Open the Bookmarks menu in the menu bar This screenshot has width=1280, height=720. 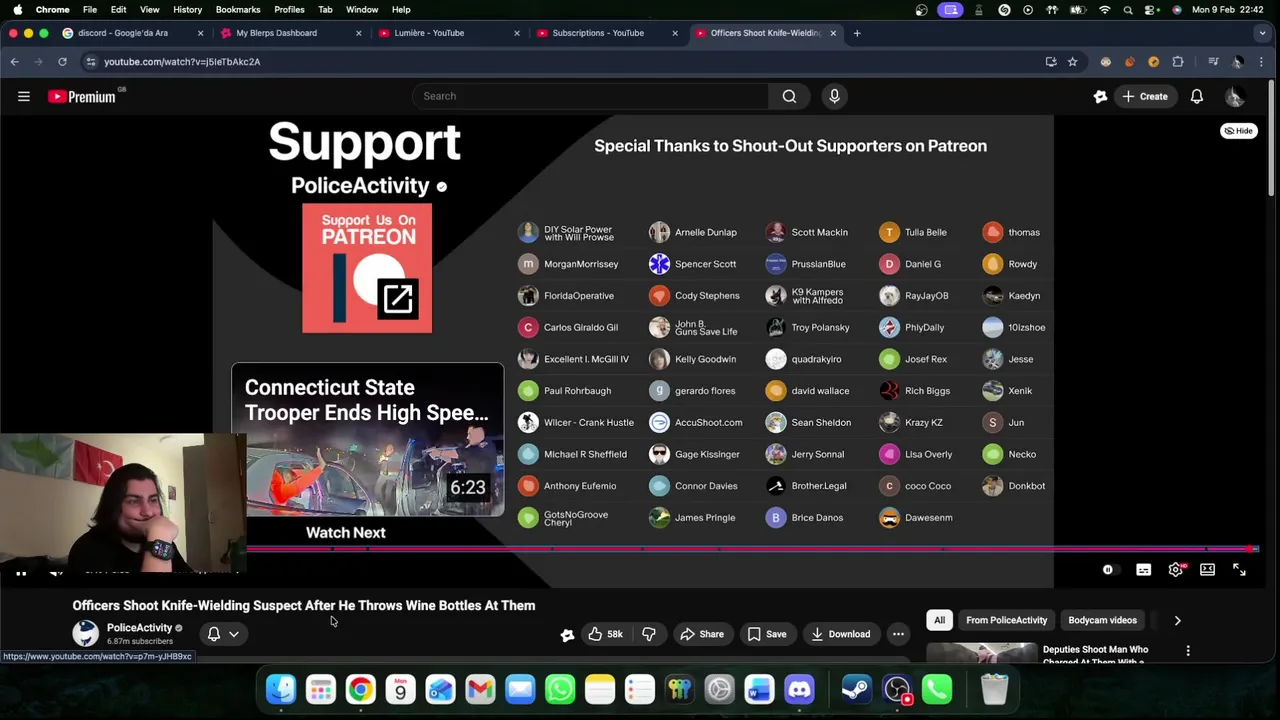click(x=238, y=10)
